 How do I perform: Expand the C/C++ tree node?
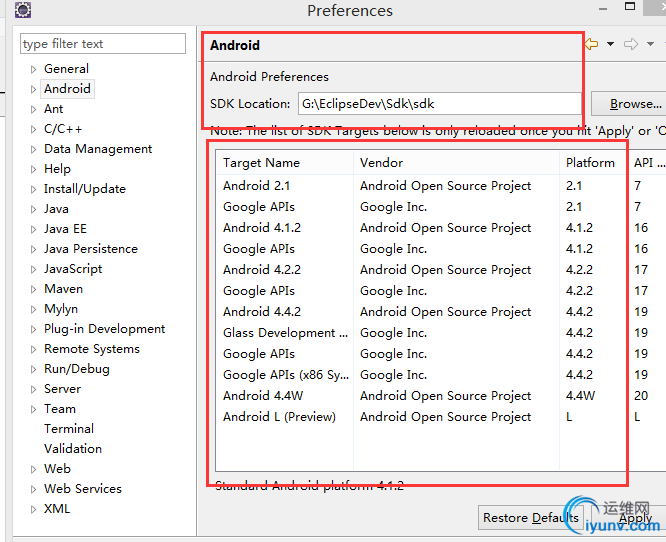33,129
